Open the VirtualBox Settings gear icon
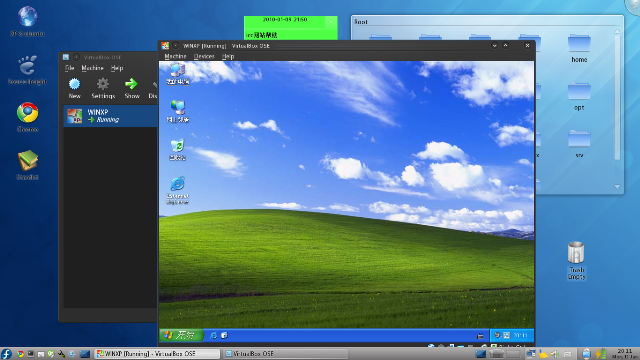 tap(103, 84)
